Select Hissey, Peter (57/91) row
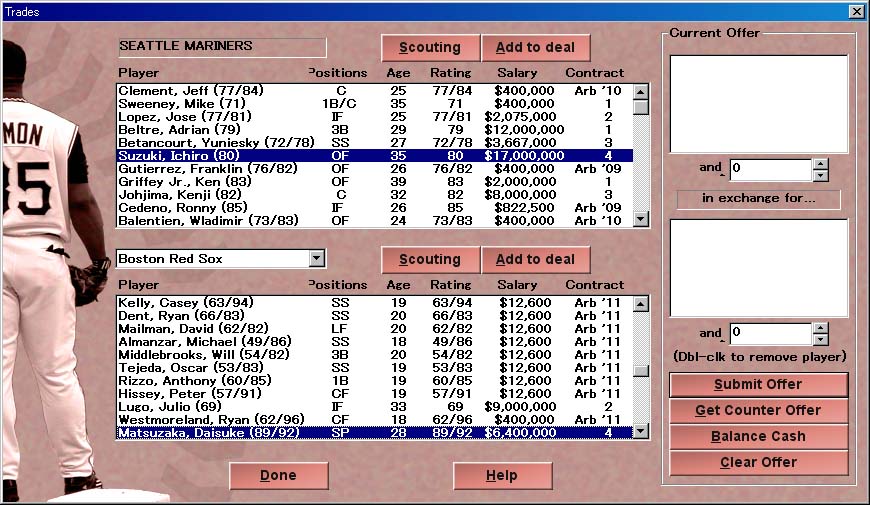 pyautogui.click(x=375, y=394)
